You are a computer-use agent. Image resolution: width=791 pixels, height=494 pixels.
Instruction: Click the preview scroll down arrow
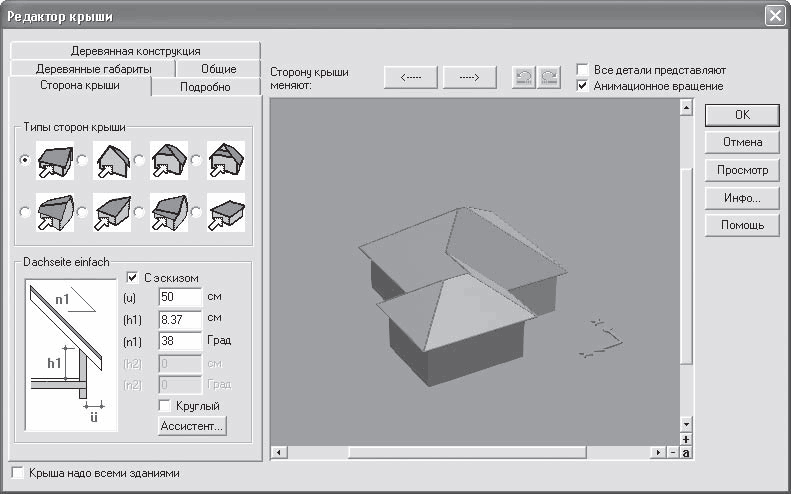tap(686, 424)
